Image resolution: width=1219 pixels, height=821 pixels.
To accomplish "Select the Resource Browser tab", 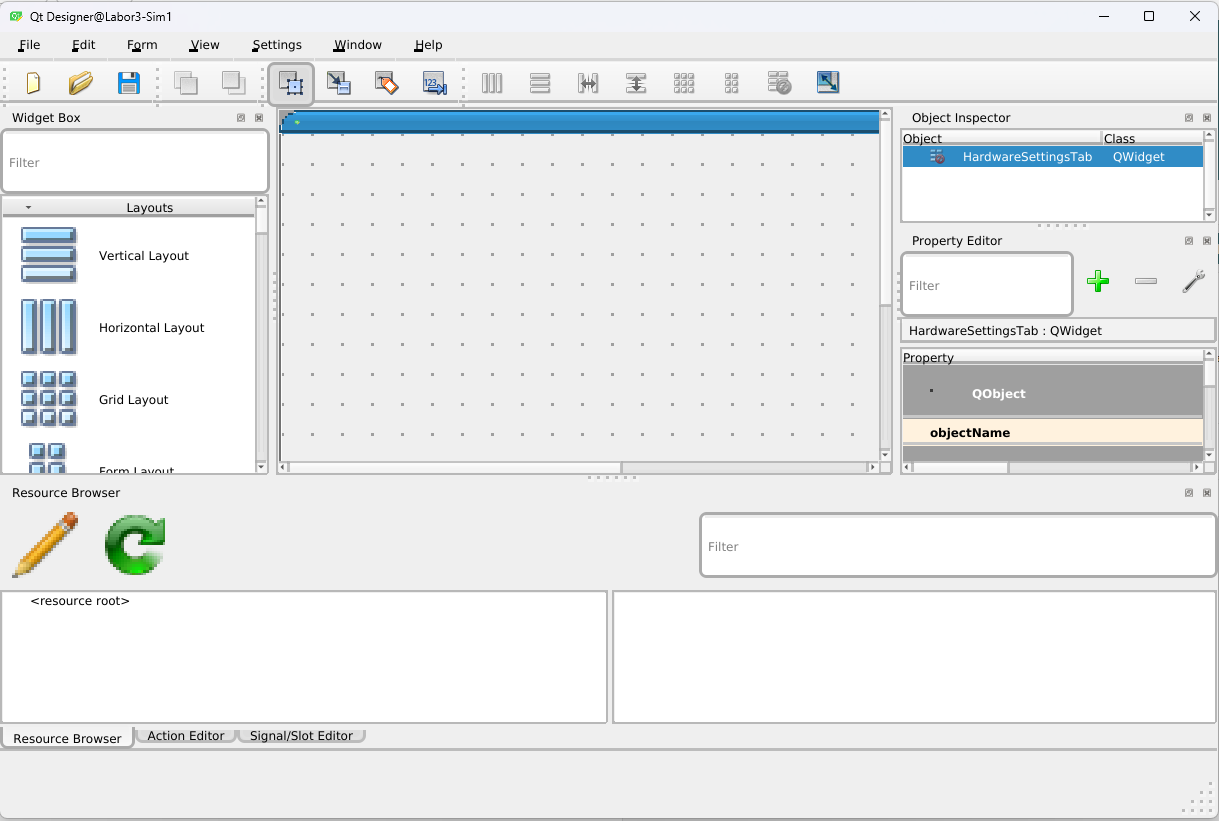I will 67,738.
